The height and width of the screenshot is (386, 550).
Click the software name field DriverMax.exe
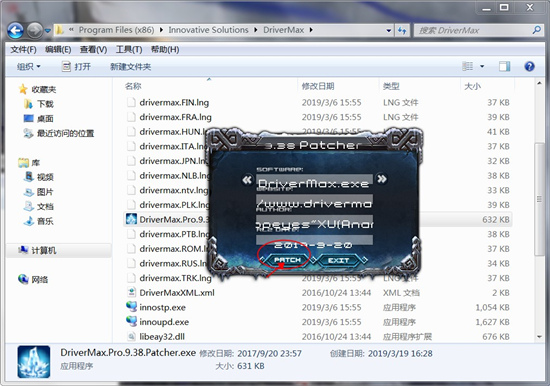point(314,183)
